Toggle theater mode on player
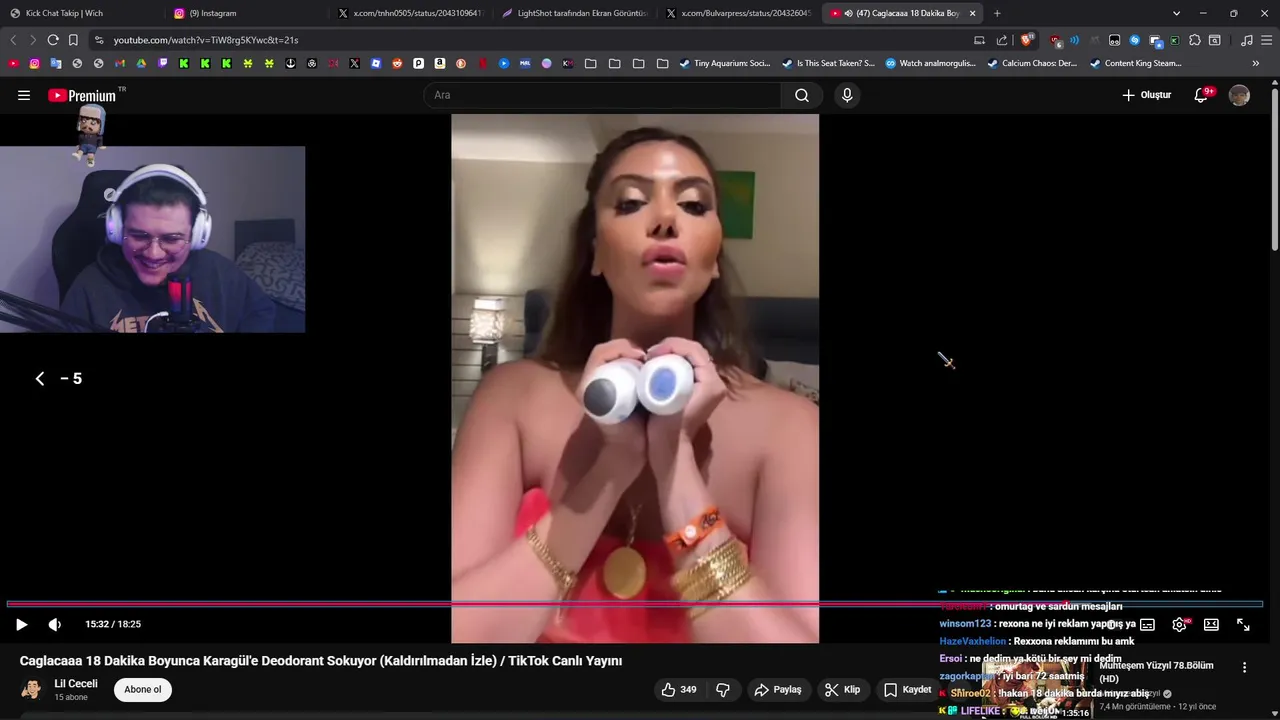Viewport: 1280px width, 720px height. point(1211,624)
